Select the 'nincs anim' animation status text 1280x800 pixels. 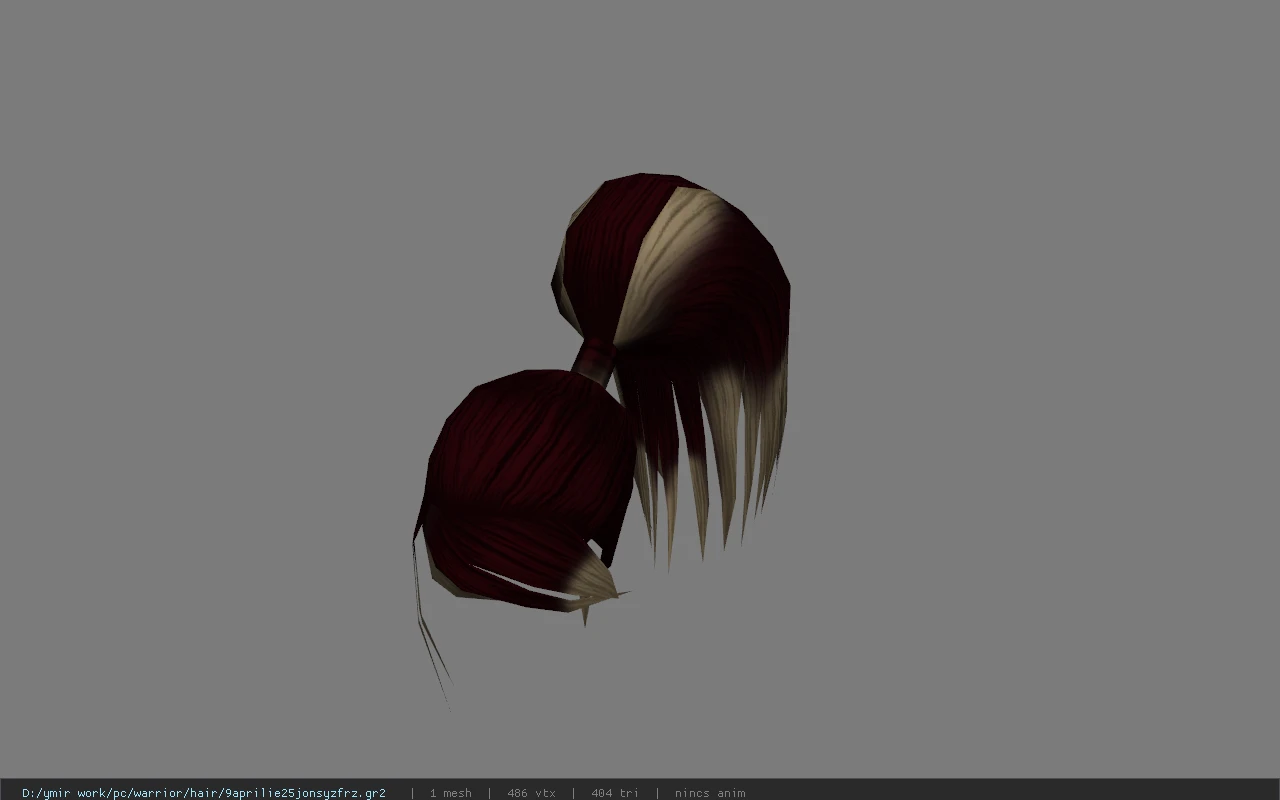[709, 793]
